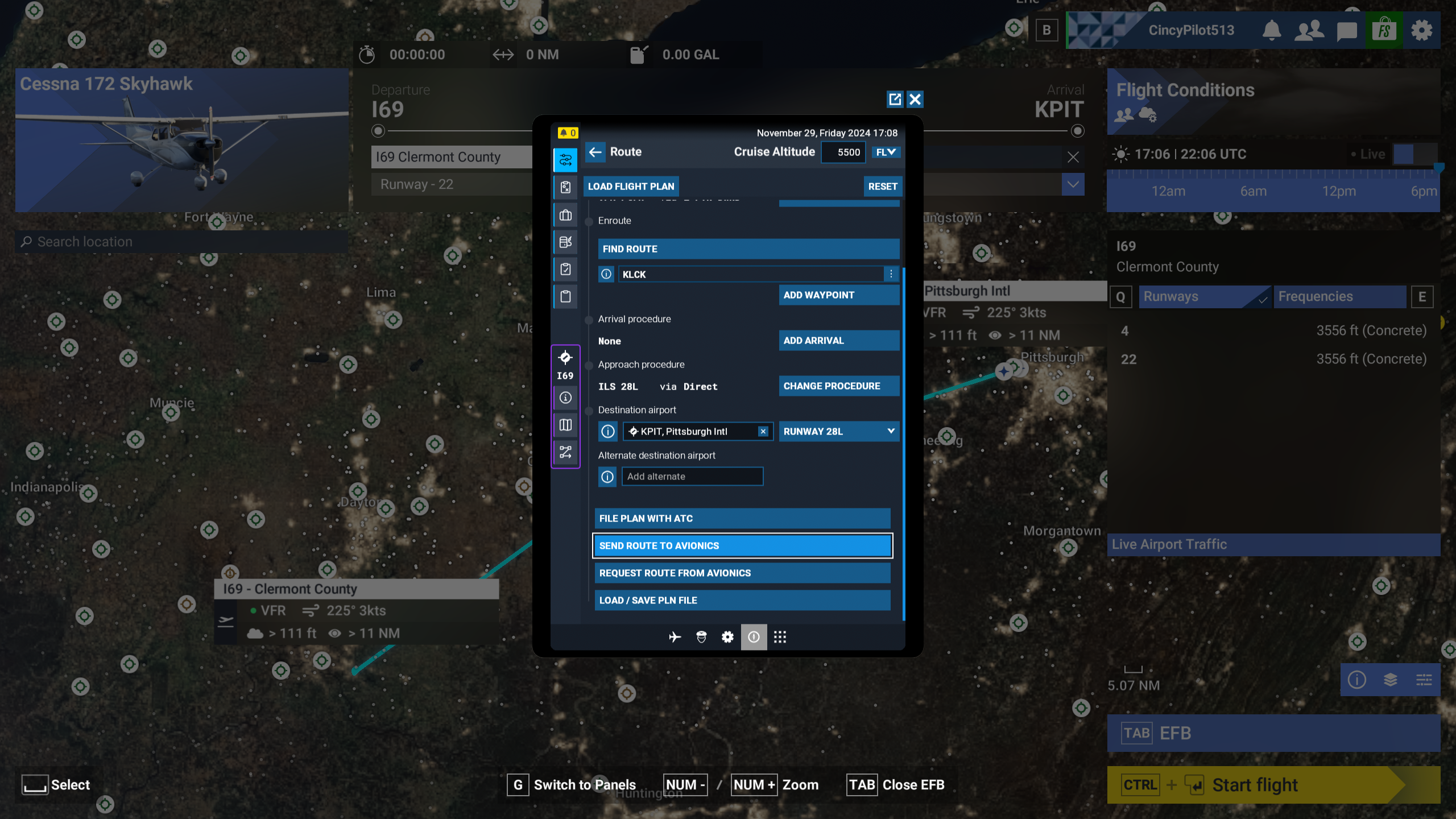The image size is (1456, 819).
Task: Open the notifications bell in top bar
Action: tap(1272, 30)
